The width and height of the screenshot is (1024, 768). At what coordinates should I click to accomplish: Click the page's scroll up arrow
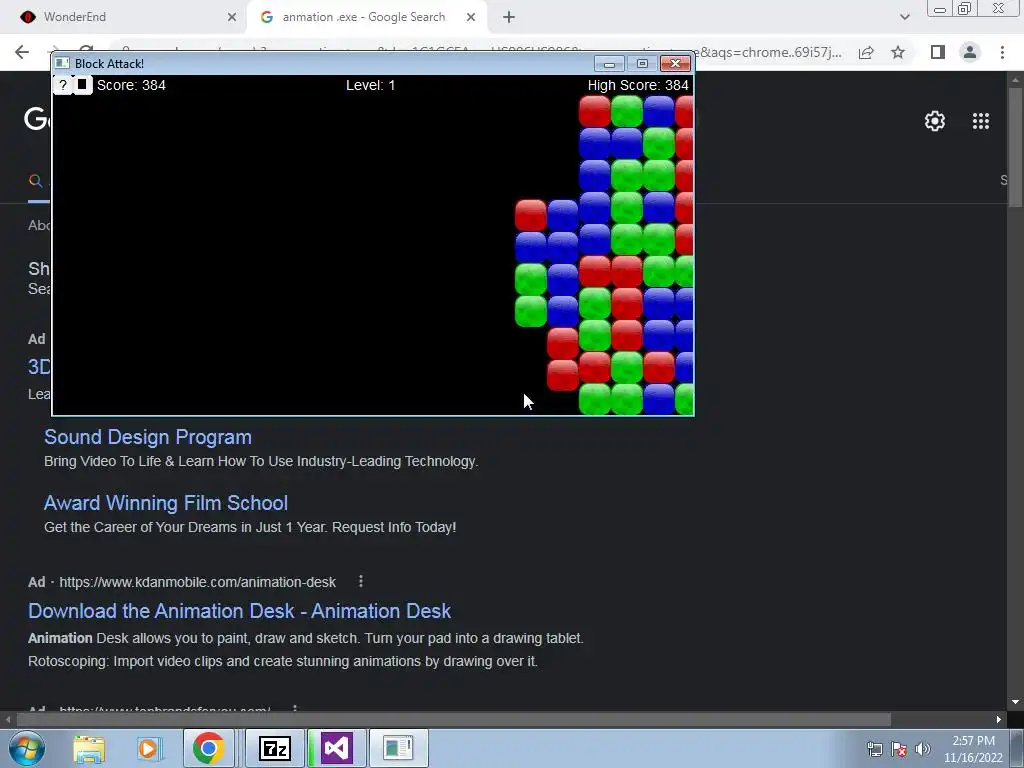(1015, 80)
